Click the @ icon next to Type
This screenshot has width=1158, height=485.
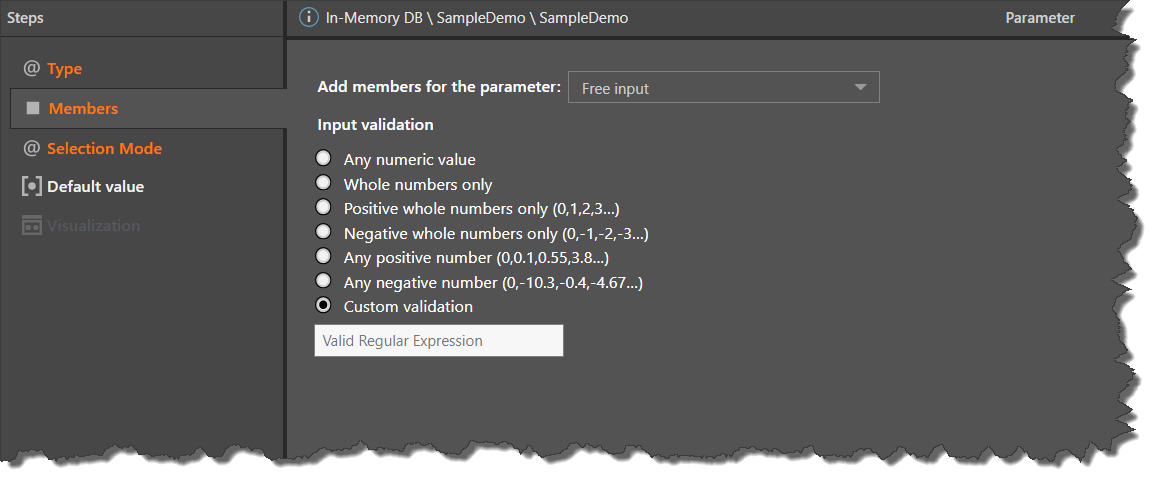(x=32, y=68)
